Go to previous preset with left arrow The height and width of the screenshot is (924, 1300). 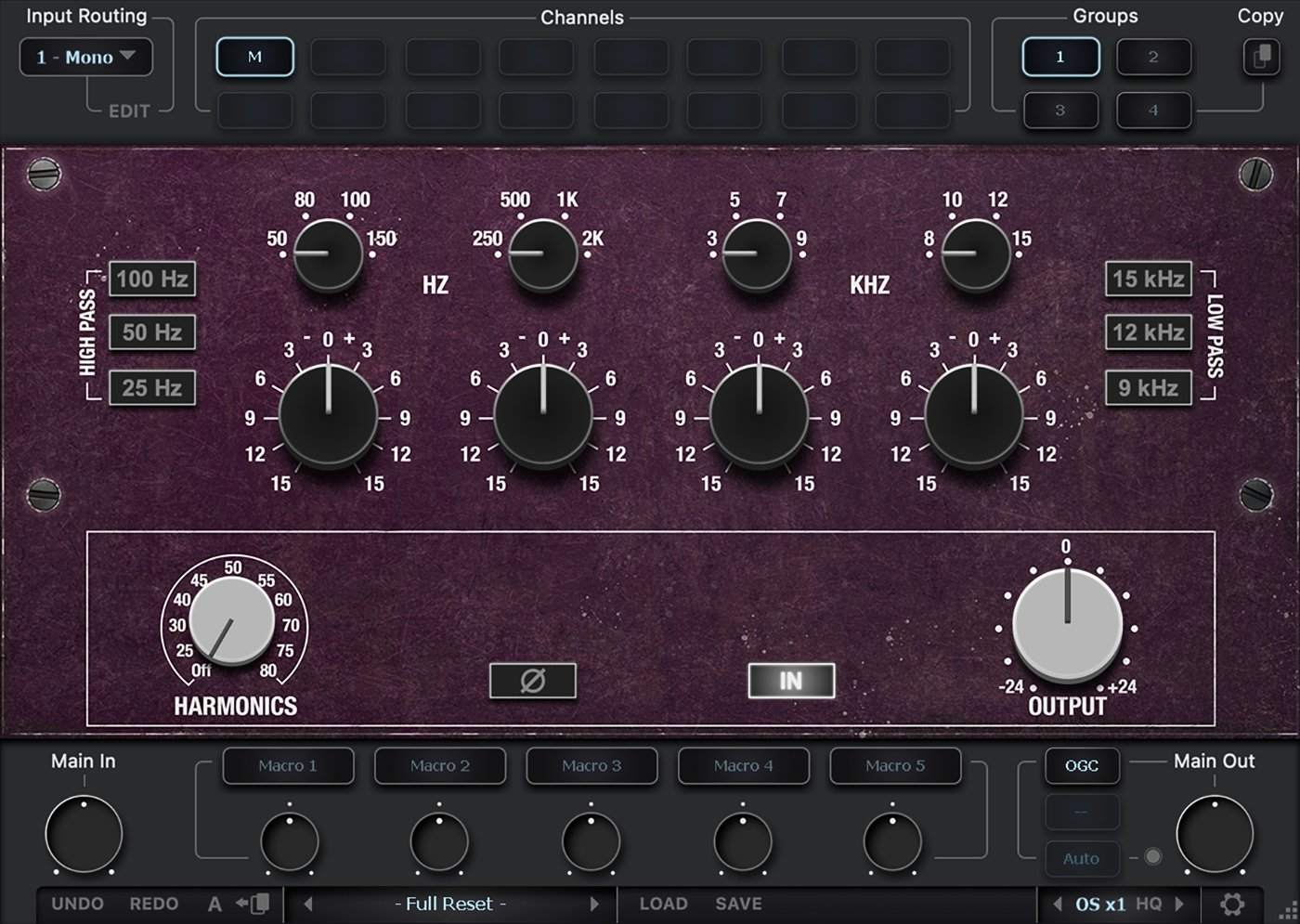coord(308,904)
